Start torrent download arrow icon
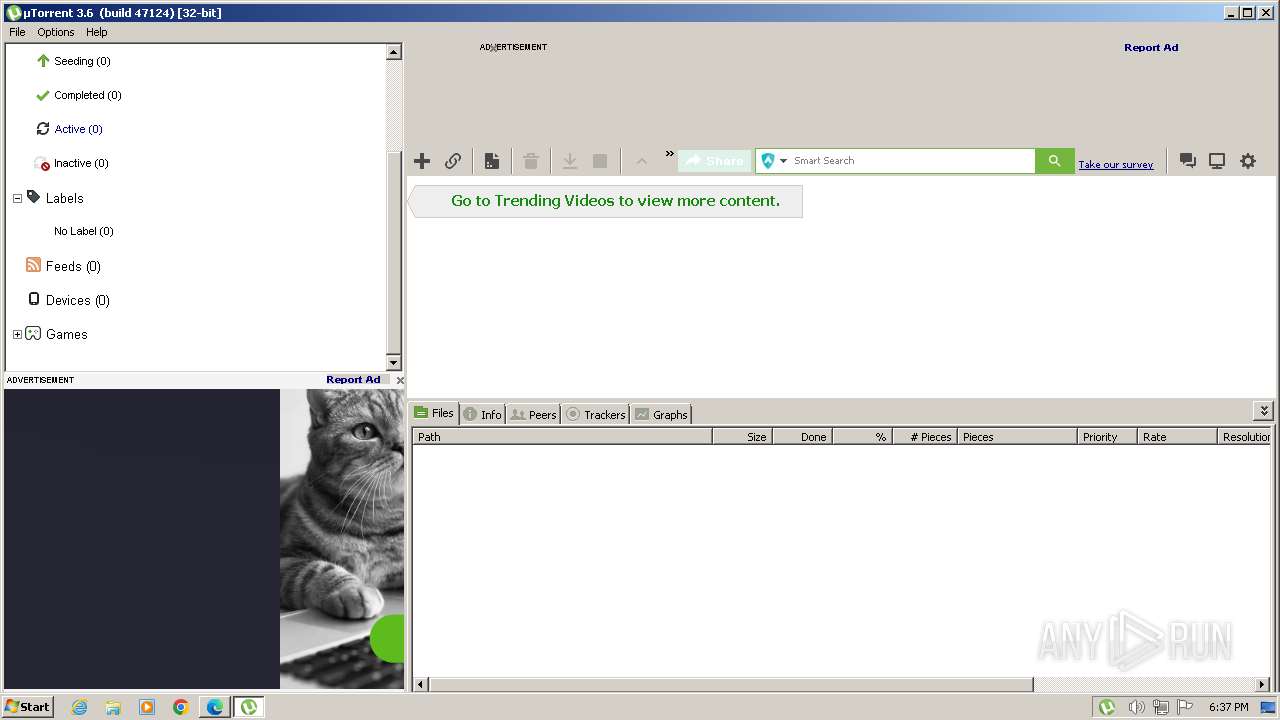The width and height of the screenshot is (1280, 720). (x=570, y=161)
